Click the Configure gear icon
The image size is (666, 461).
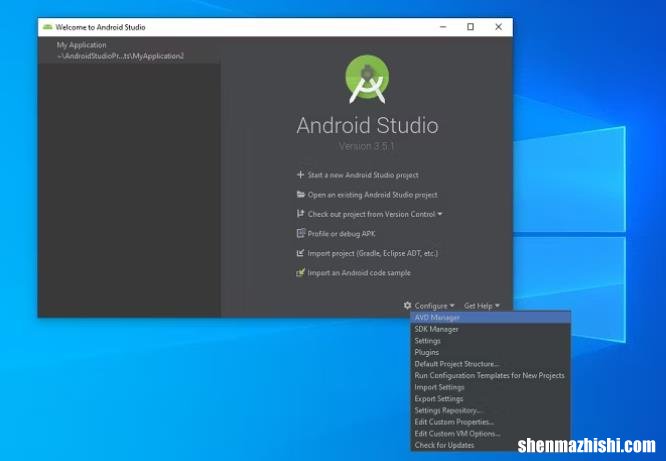pos(407,305)
